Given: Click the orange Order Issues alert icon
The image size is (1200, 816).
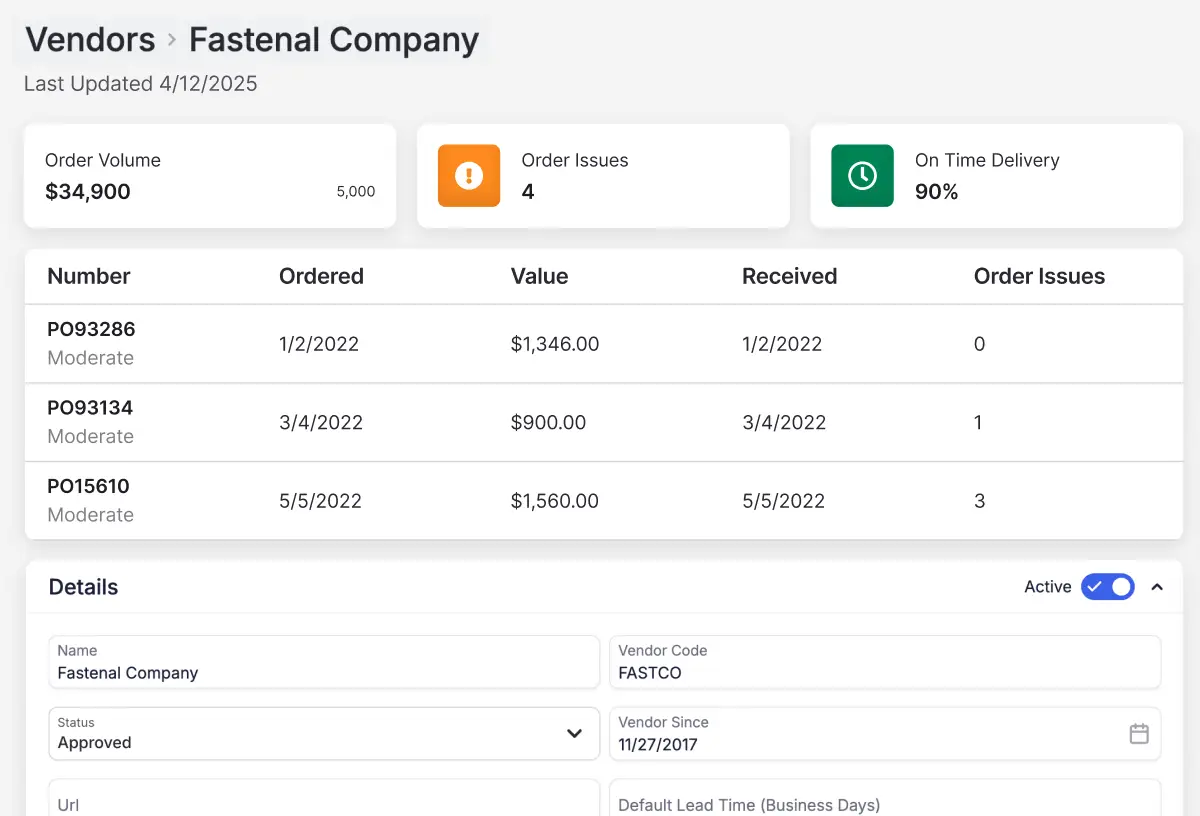Looking at the screenshot, I should [469, 176].
